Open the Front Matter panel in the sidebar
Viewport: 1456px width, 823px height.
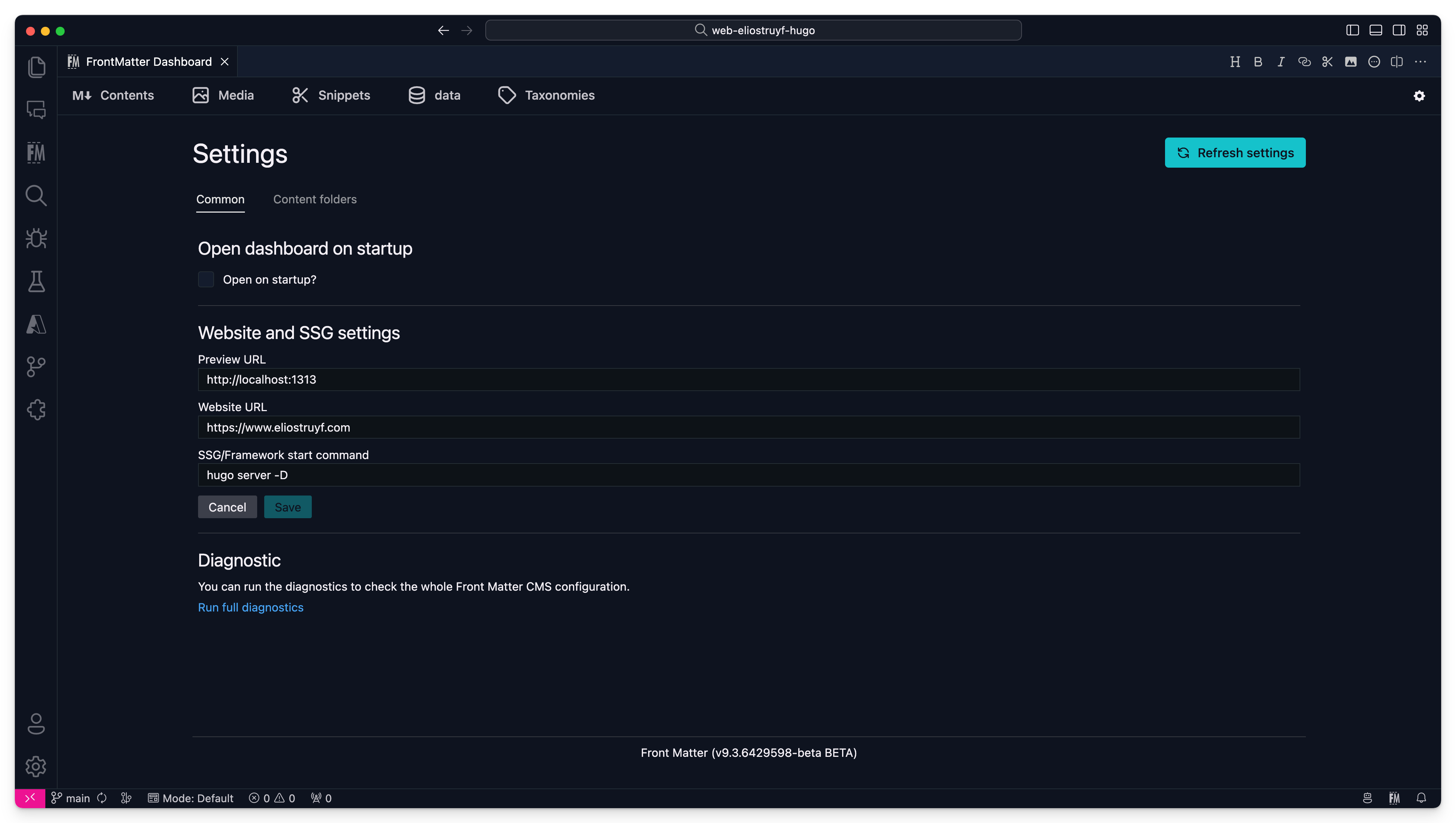point(36,153)
